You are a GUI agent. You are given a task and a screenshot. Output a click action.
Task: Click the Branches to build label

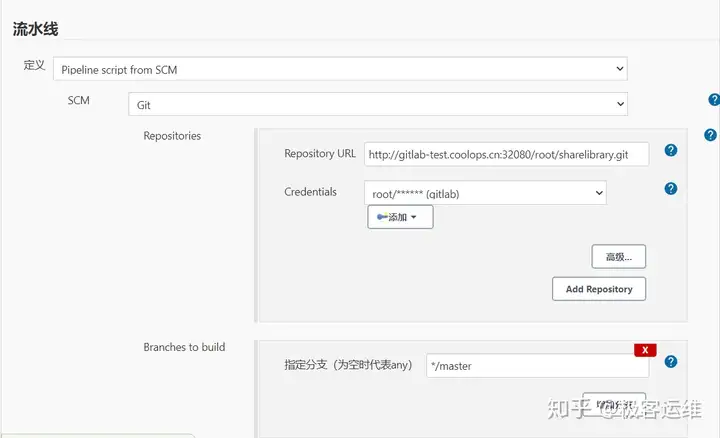pyautogui.click(x=184, y=347)
